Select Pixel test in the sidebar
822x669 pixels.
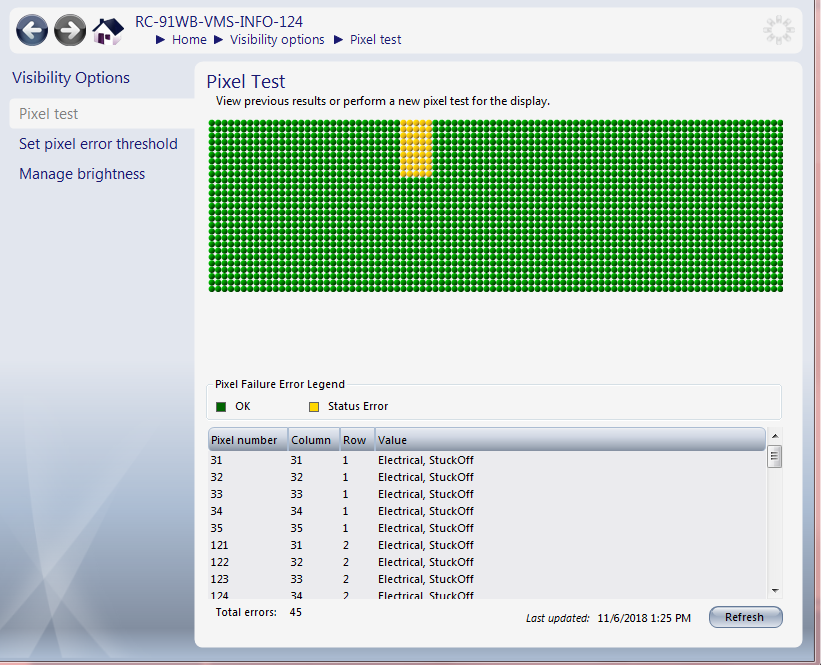tap(49, 114)
